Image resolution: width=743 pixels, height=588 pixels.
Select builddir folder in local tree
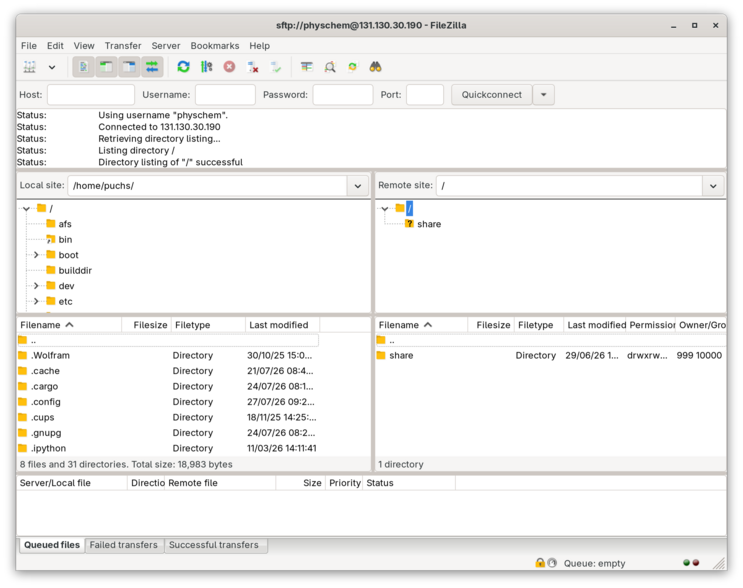pos(75,271)
